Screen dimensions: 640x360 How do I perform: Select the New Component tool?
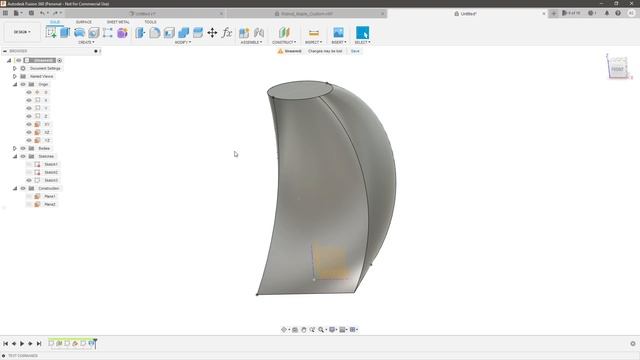244,32
